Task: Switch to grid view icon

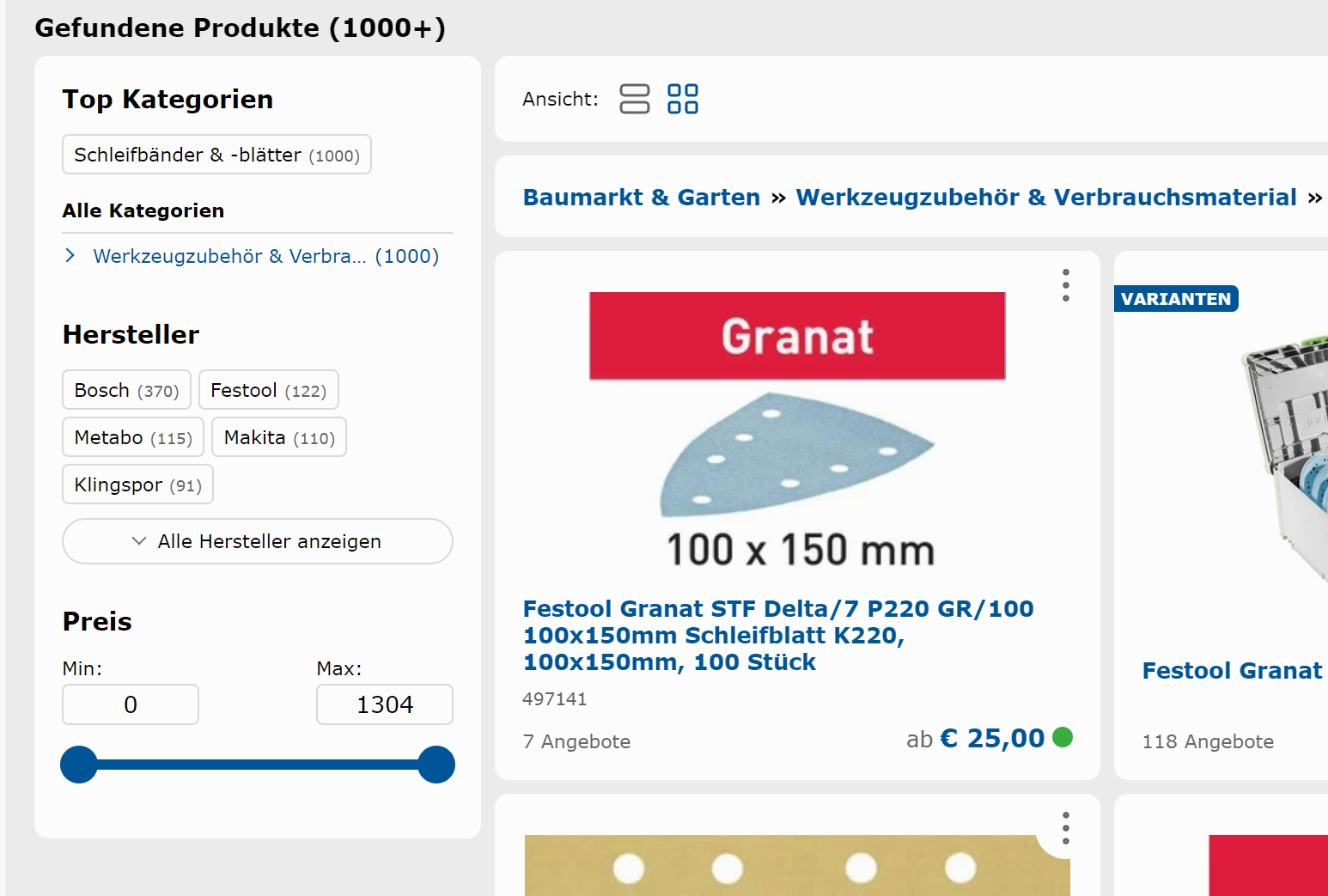Action: [683, 99]
